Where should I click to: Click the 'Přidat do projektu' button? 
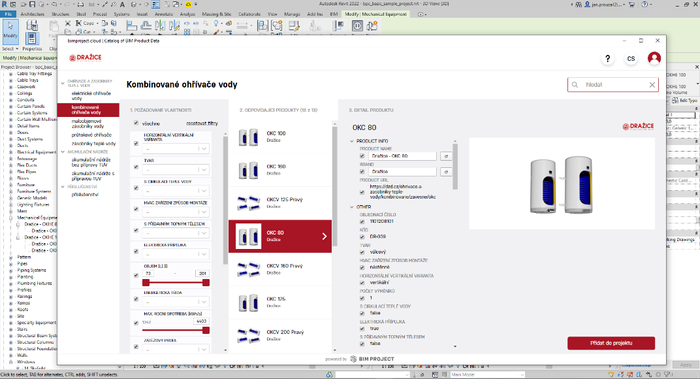pyautogui.click(x=611, y=343)
